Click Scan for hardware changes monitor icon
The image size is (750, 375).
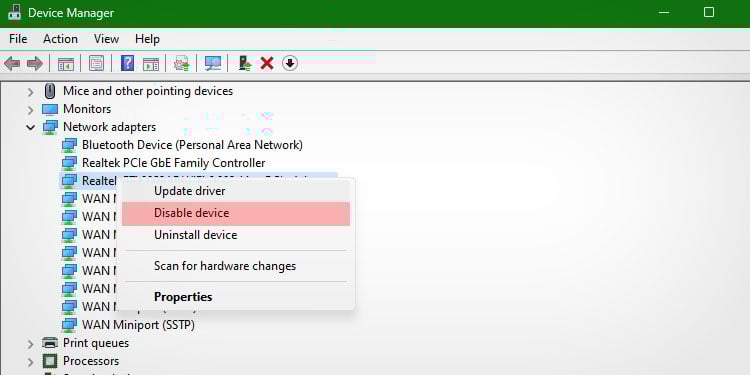pos(212,63)
